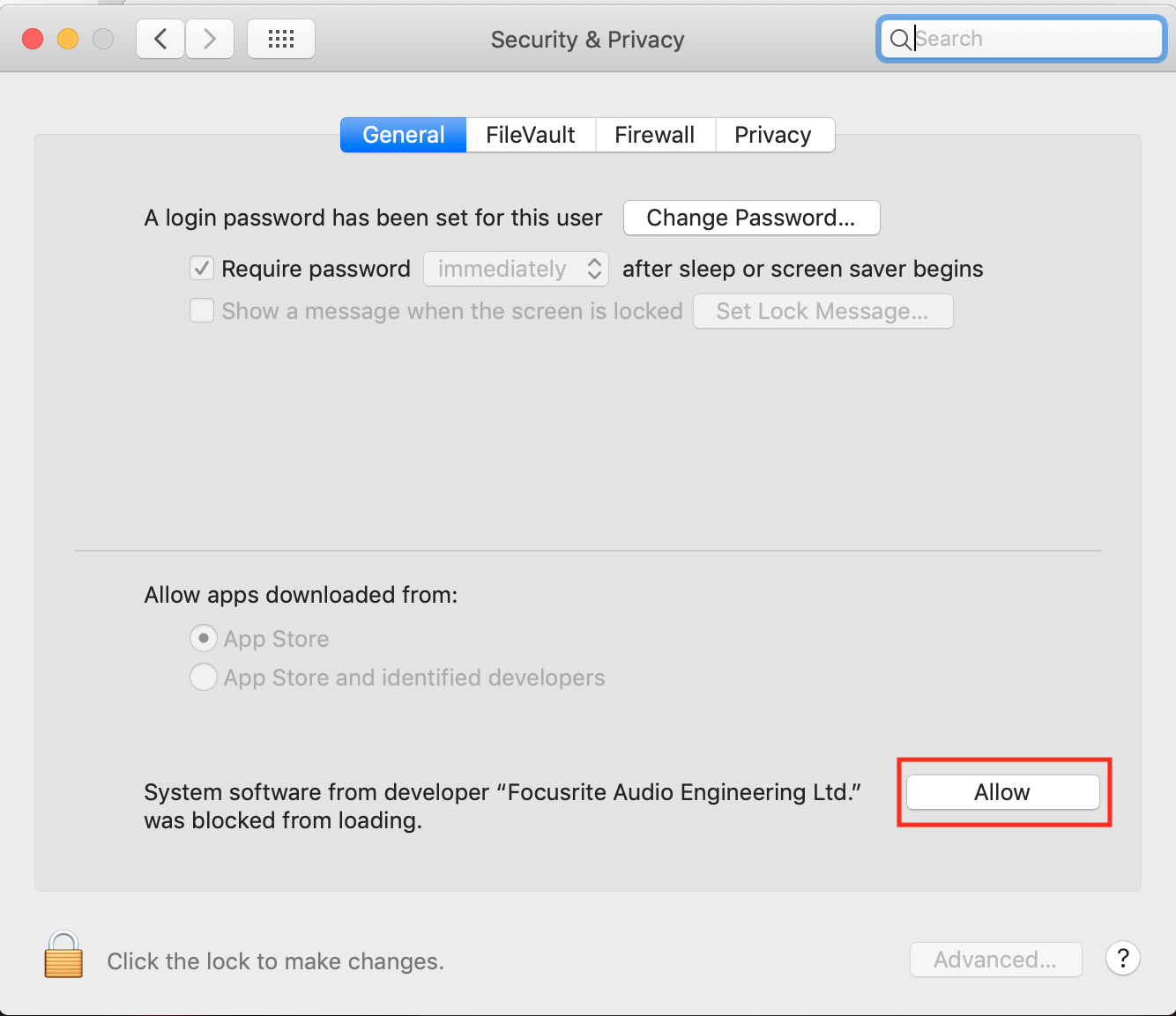This screenshot has height=1016, width=1176.
Task: Switch to the FileVault tab
Action: tap(531, 135)
